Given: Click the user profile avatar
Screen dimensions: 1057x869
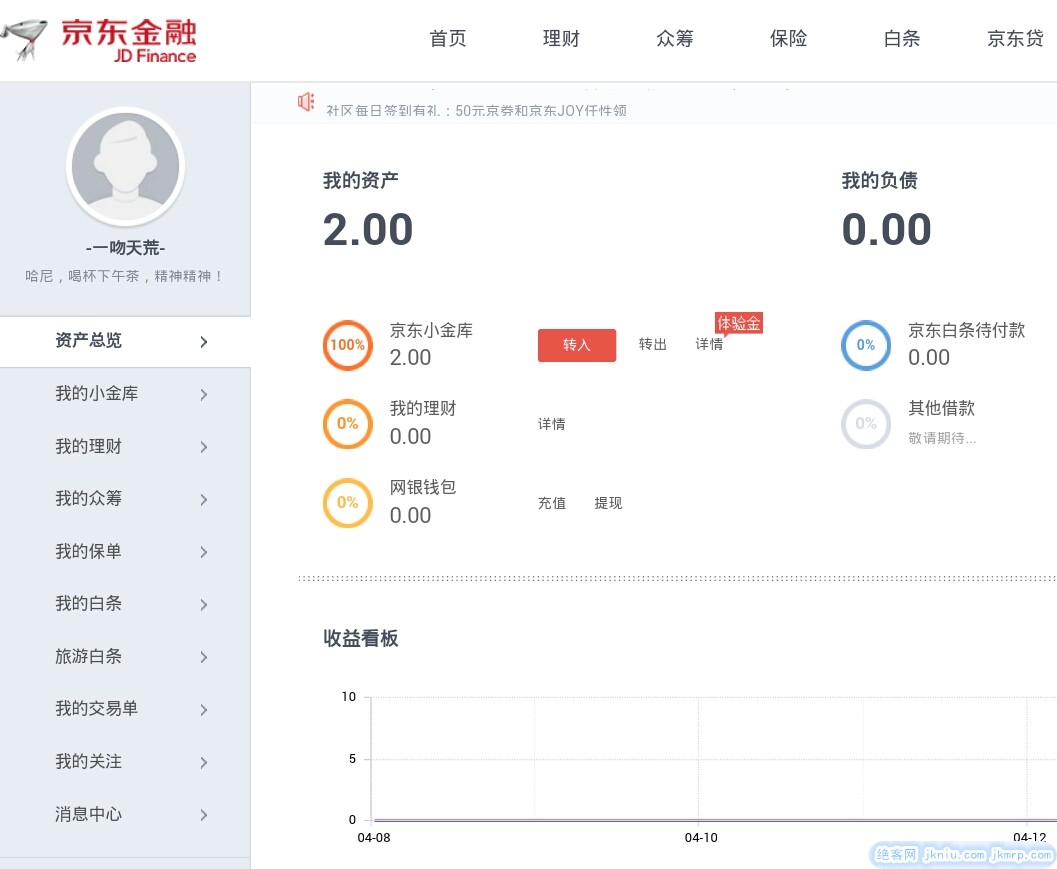Looking at the screenshot, I should (x=125, y=167).
